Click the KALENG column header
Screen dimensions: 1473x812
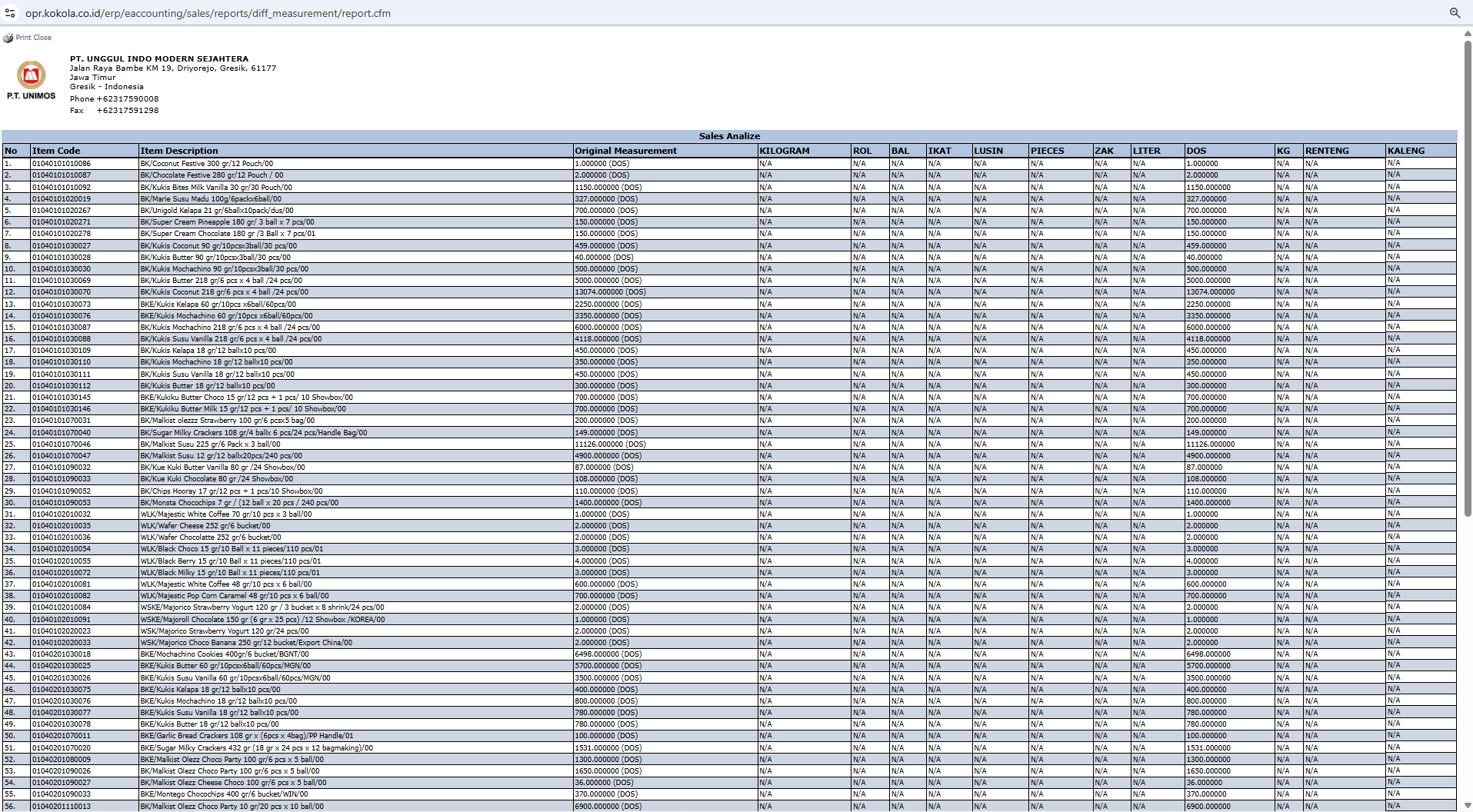[1405, 151]
